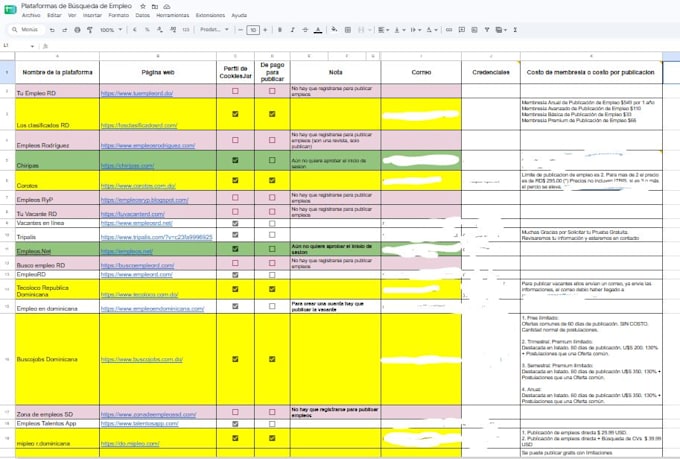Open the Datos menu

[x=143, y=15]
